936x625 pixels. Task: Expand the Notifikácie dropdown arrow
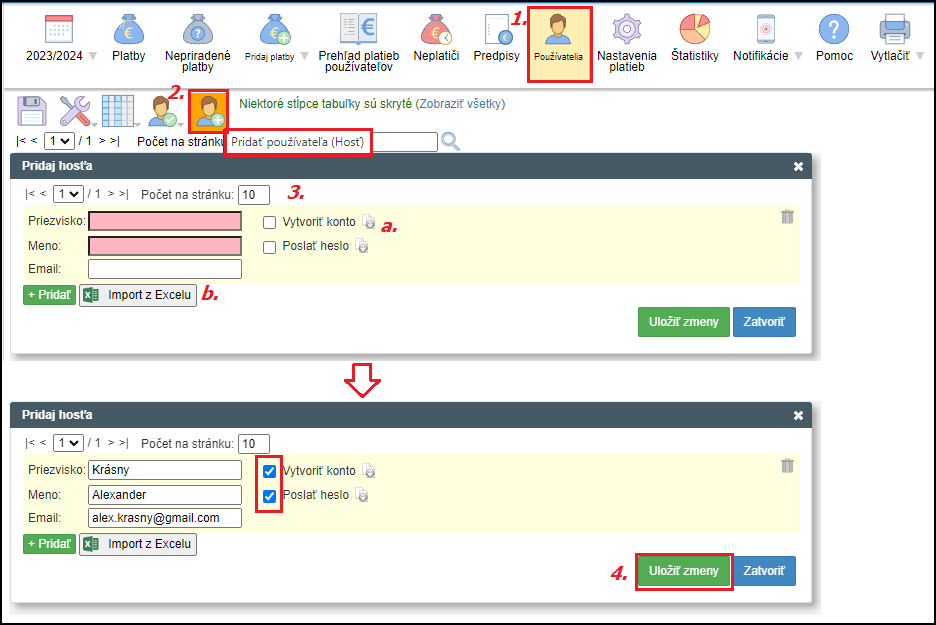pos(798,56)
